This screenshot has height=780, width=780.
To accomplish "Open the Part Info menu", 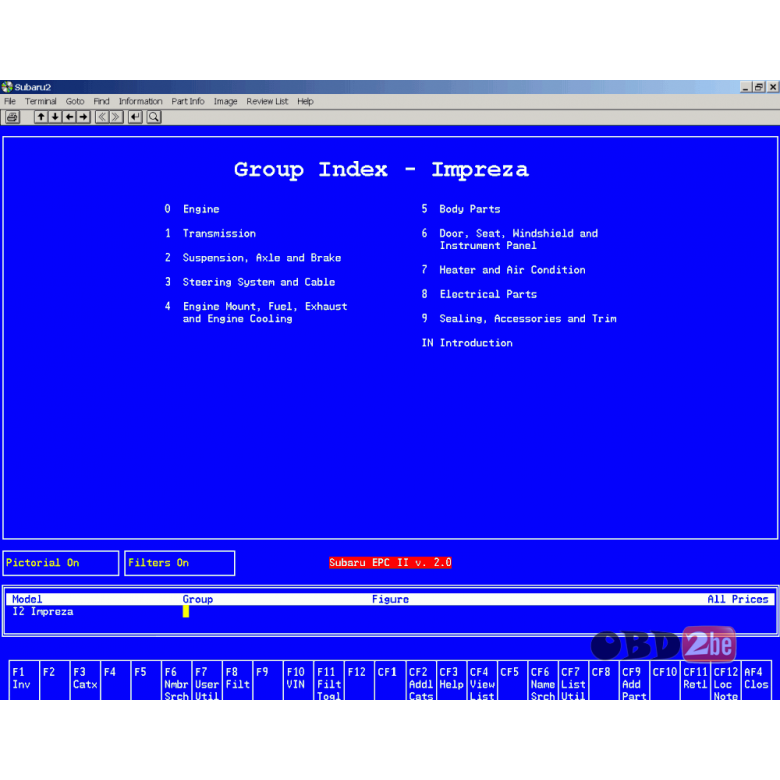I will pyautogui.click(x=188, y=101).
